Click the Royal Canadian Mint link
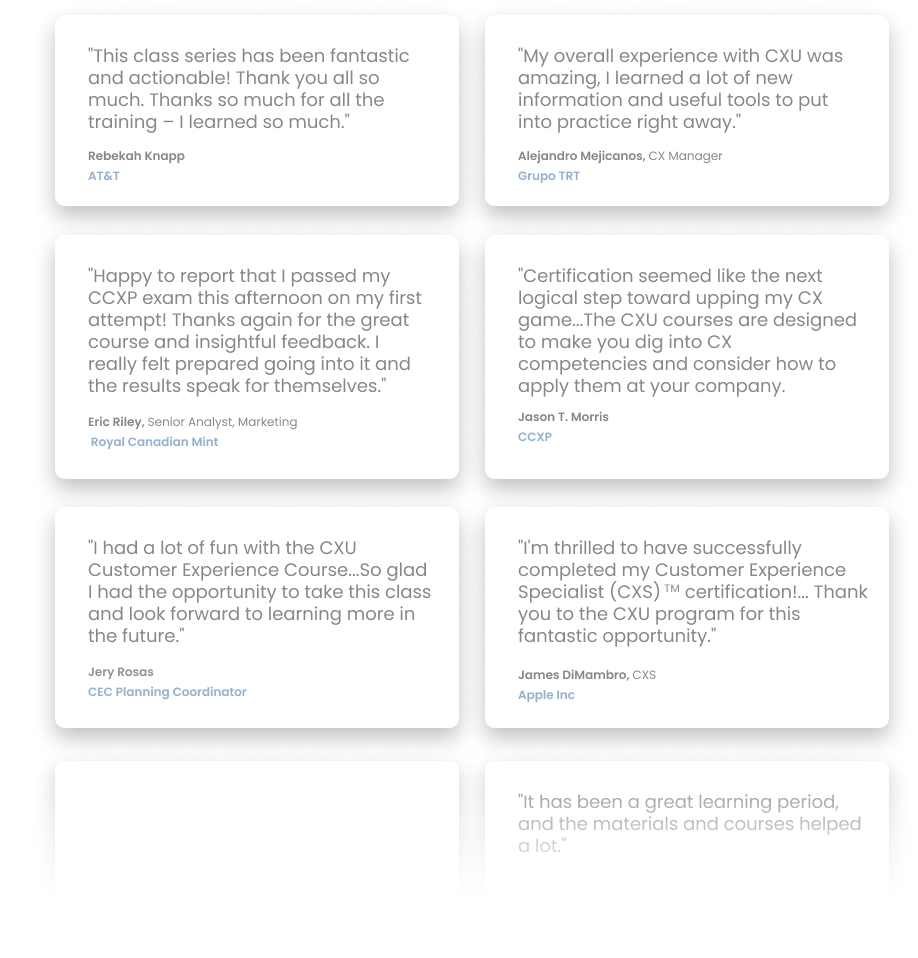The height and width of the screenshot is (958, 918). coord(154,442)
